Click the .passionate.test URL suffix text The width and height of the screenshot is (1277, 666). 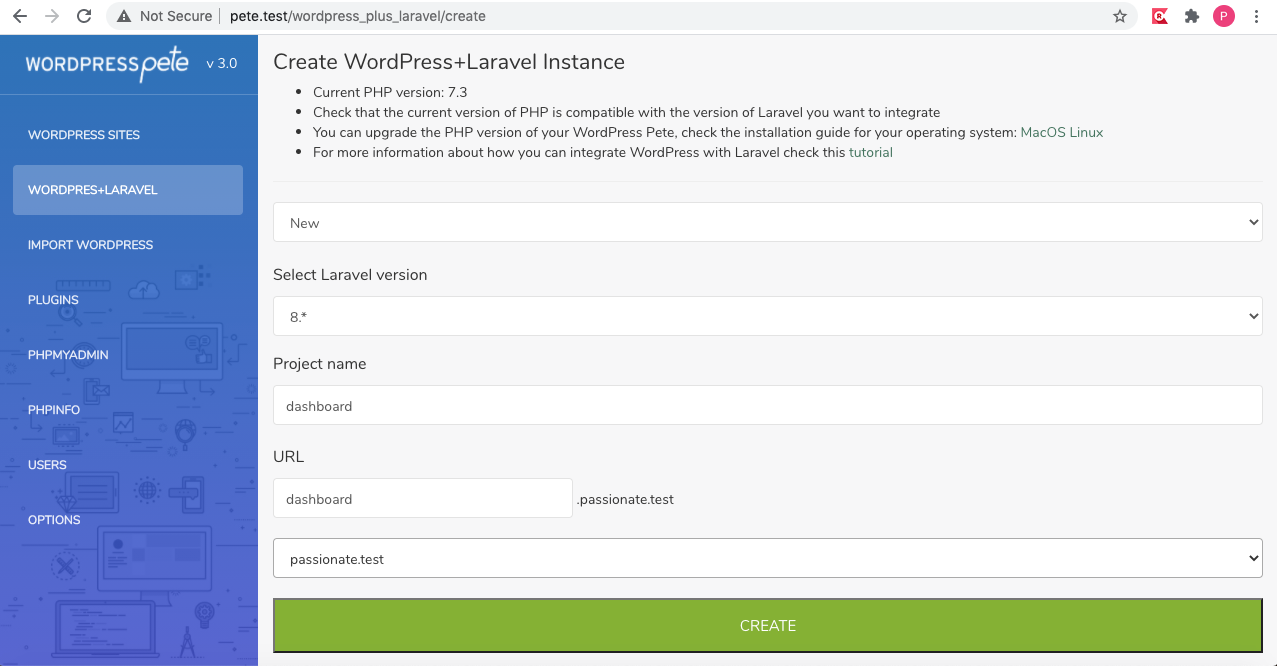[x=626, y=499]
